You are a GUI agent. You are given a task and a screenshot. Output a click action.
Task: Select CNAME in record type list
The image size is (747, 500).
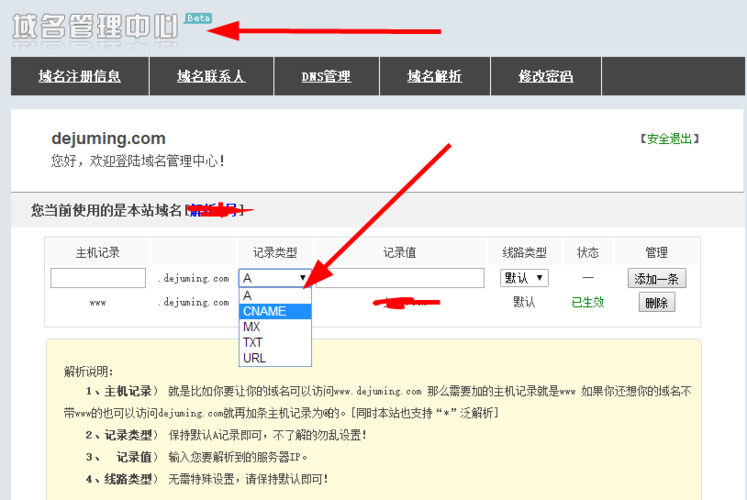275,311
